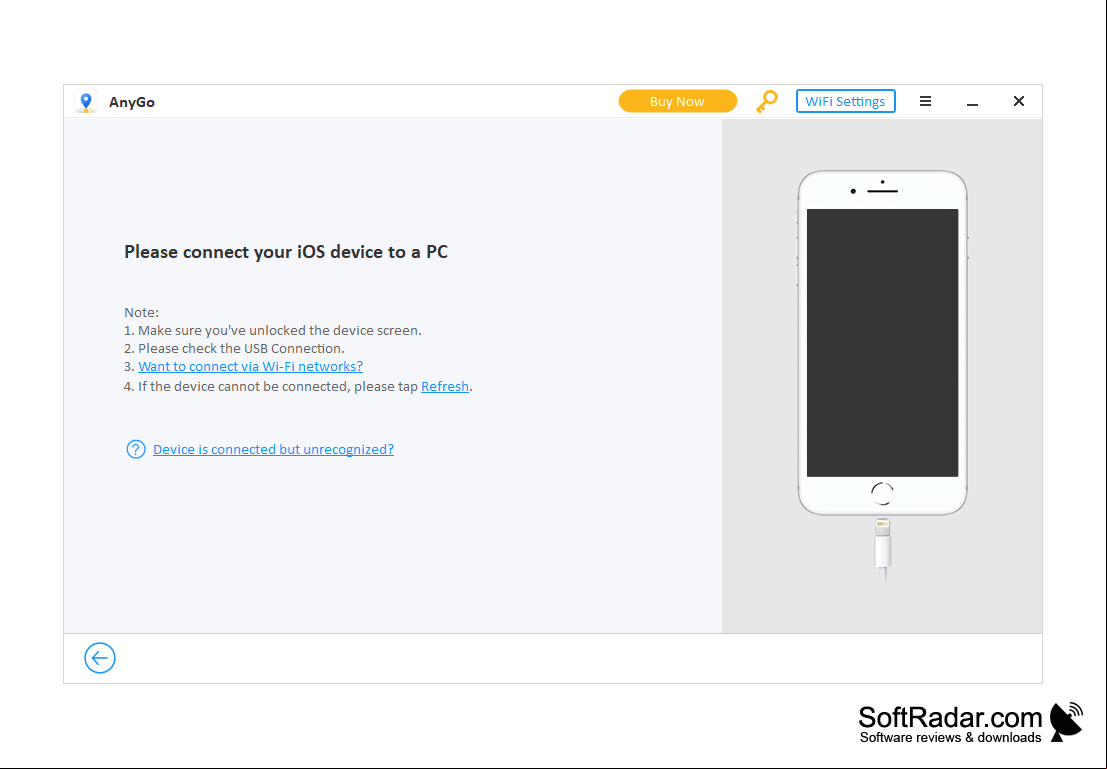Screen dimensions: 1107x769
Task: Click "Please connect your iOS device" heading
Action: pos(286,252)
